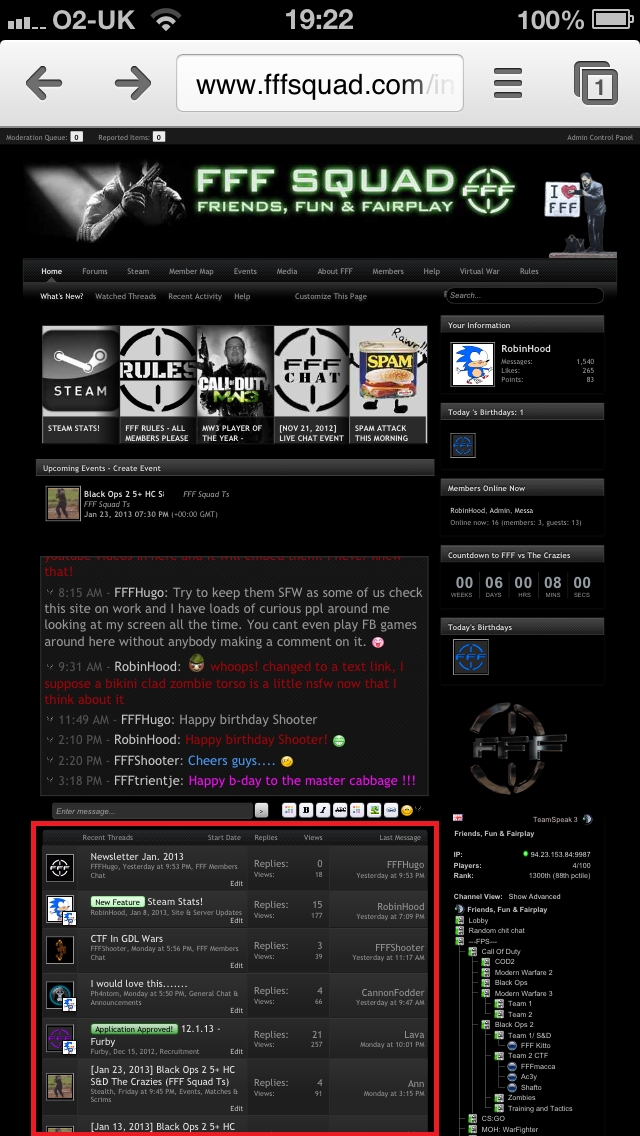This screenshot has width=640, height=1136.
Task: Apply italic formatting in chat toolbar
Action: pos(323,810)
